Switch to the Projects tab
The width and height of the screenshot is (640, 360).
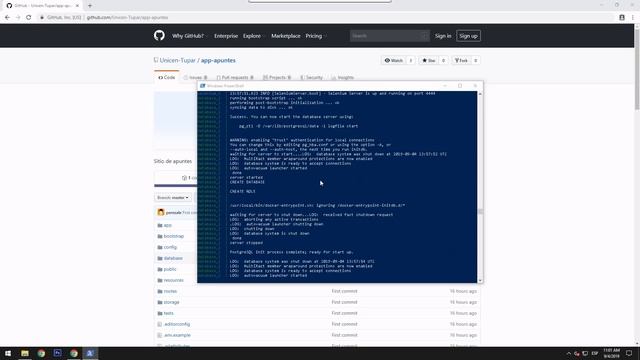click(x=277, y=77)
